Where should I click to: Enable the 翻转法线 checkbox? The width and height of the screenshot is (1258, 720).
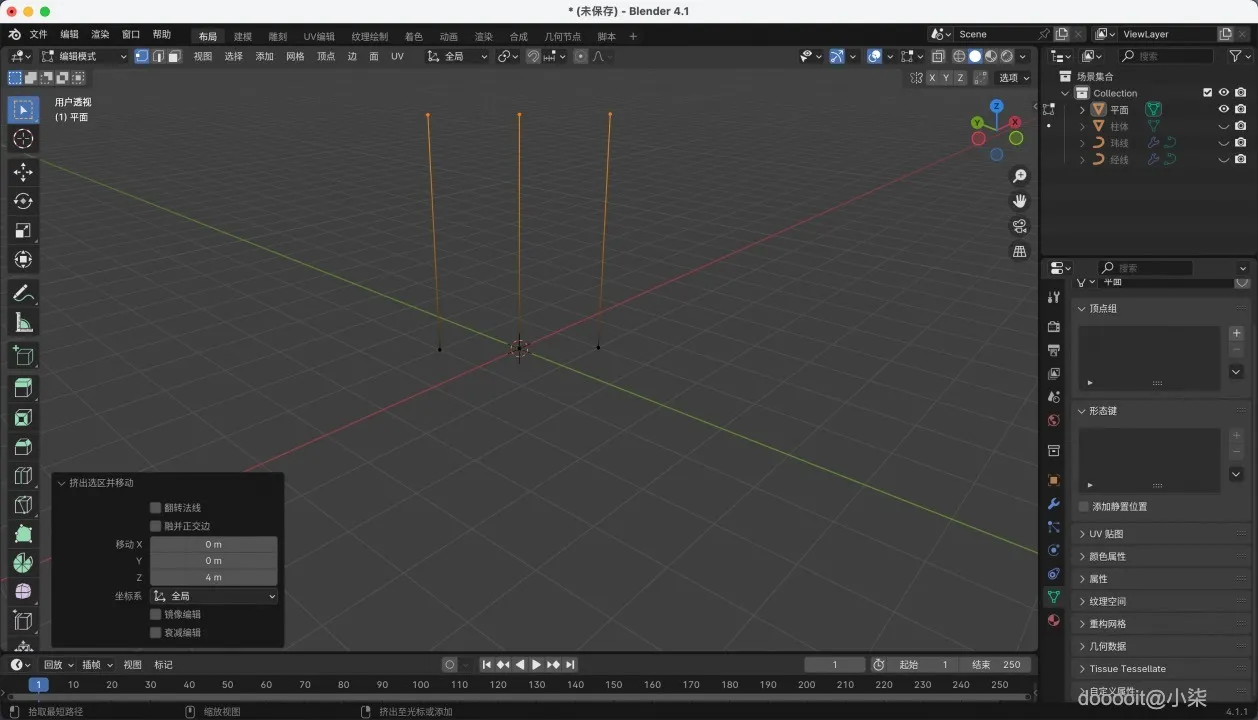tap(155, 508)
